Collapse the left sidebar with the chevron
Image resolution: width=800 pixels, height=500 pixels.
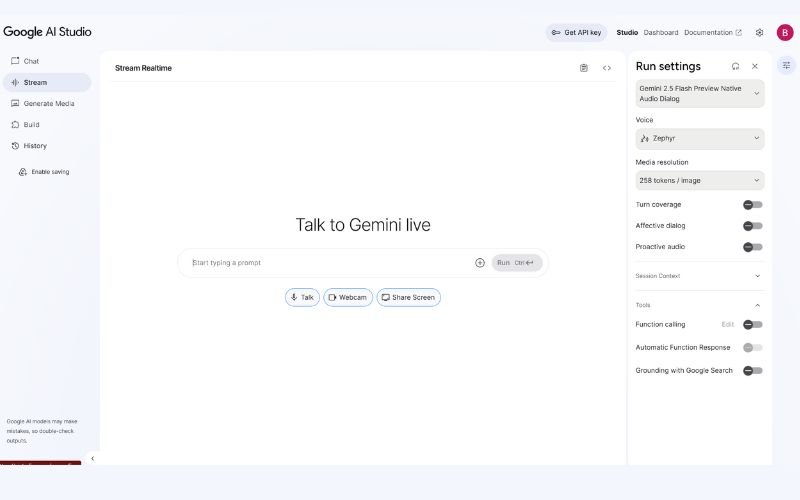(x=92, y=459)
